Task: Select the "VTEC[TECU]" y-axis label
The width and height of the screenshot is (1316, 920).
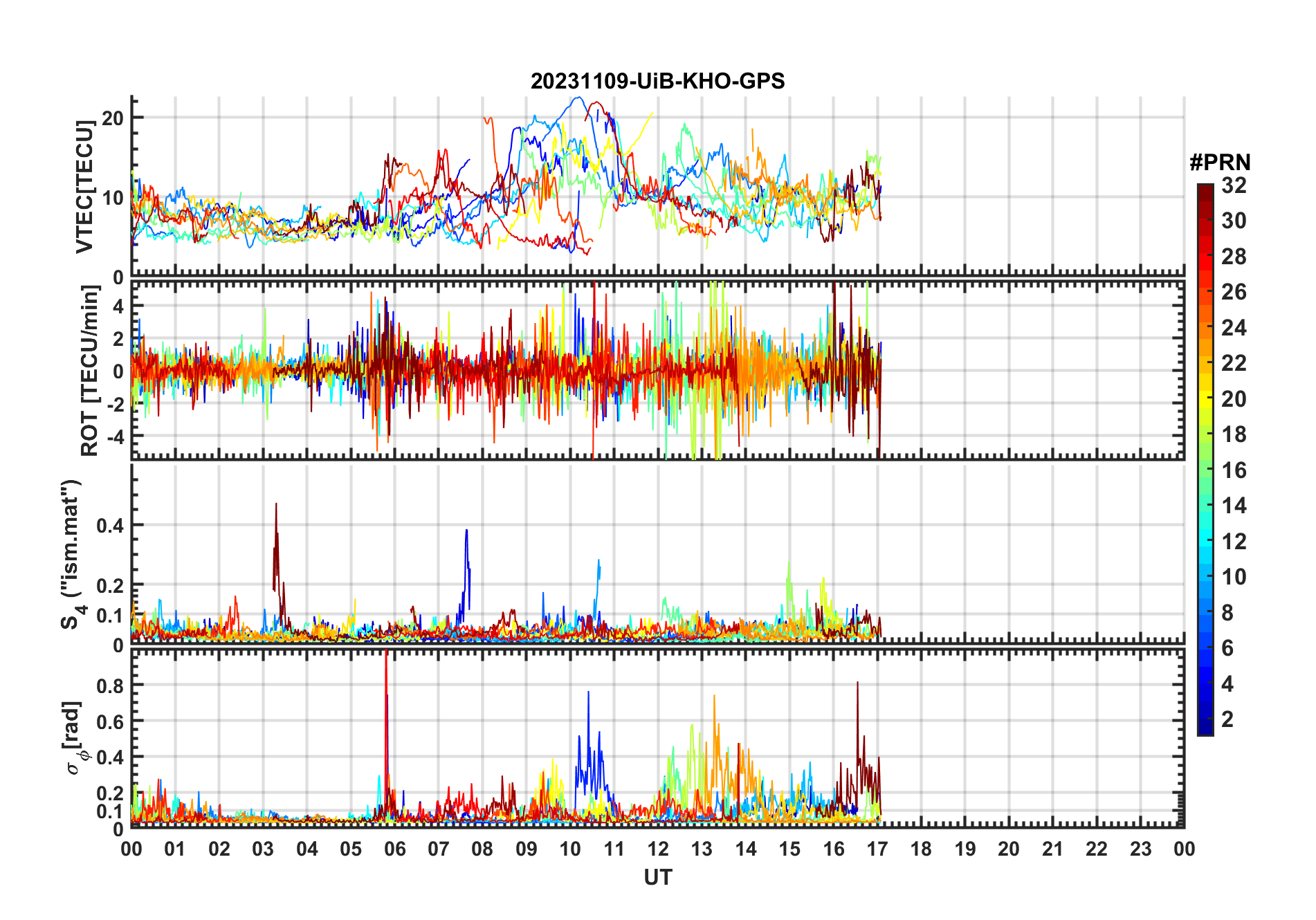Action: [84, 187]
